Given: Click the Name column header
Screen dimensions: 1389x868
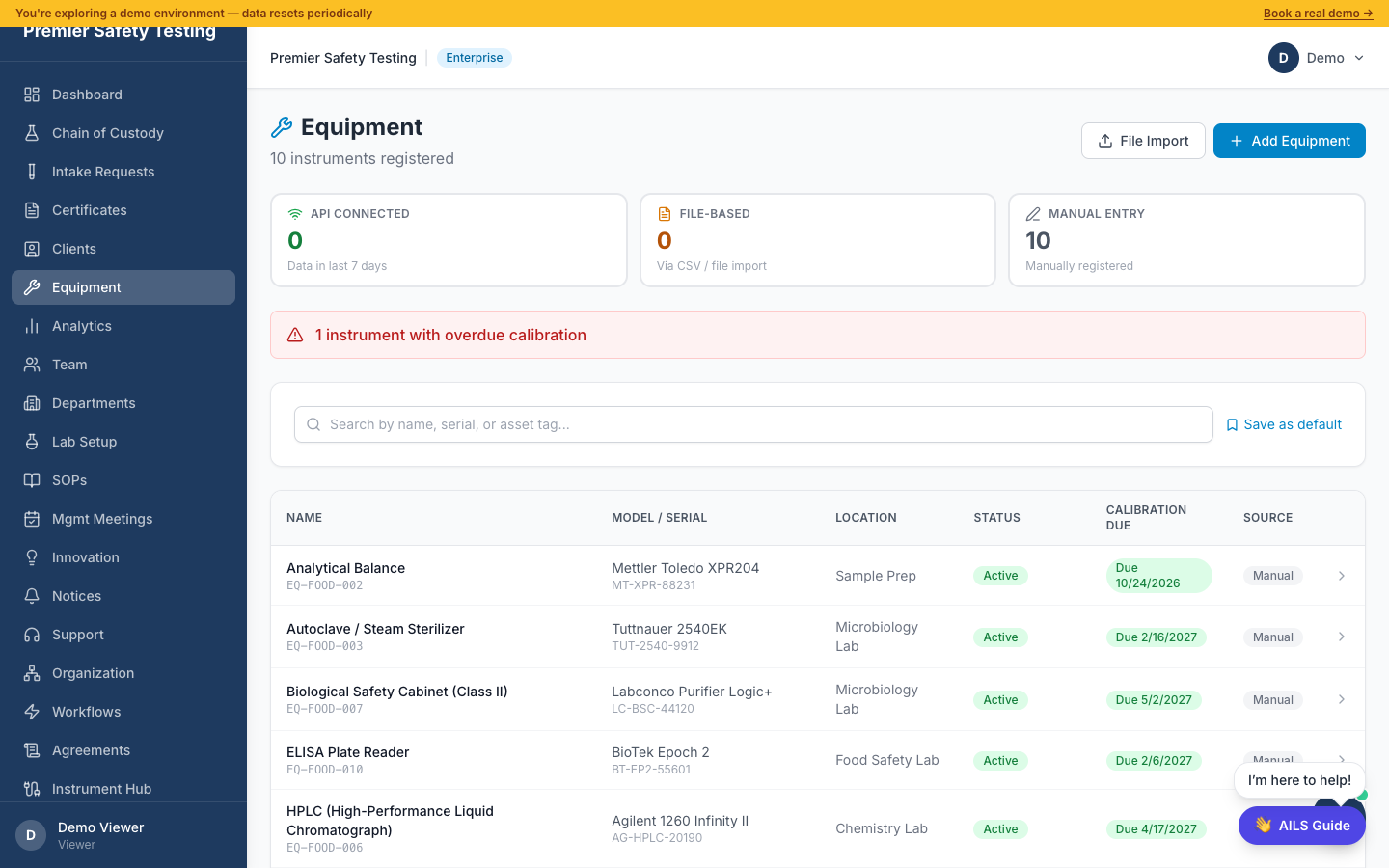Looking at the screenshot, I should 304,518.
